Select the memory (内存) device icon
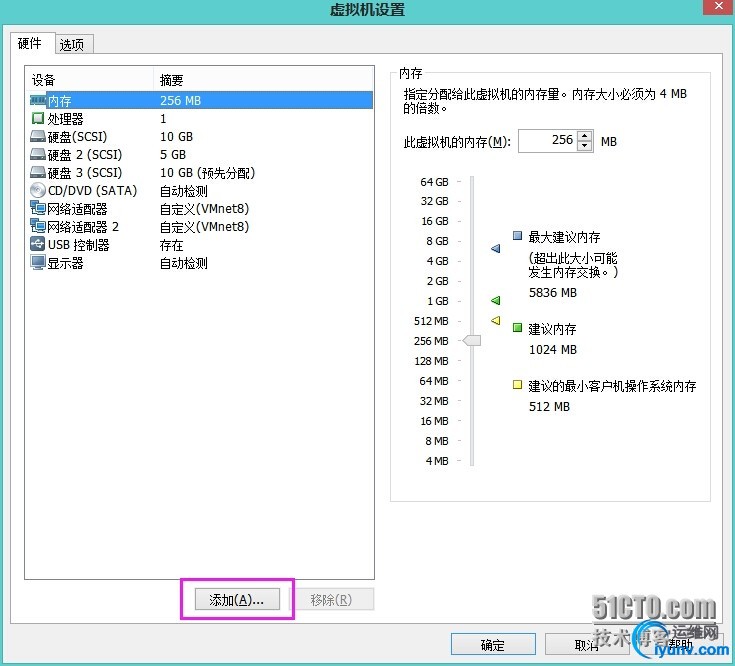735x666 pixels. [38, 100]
